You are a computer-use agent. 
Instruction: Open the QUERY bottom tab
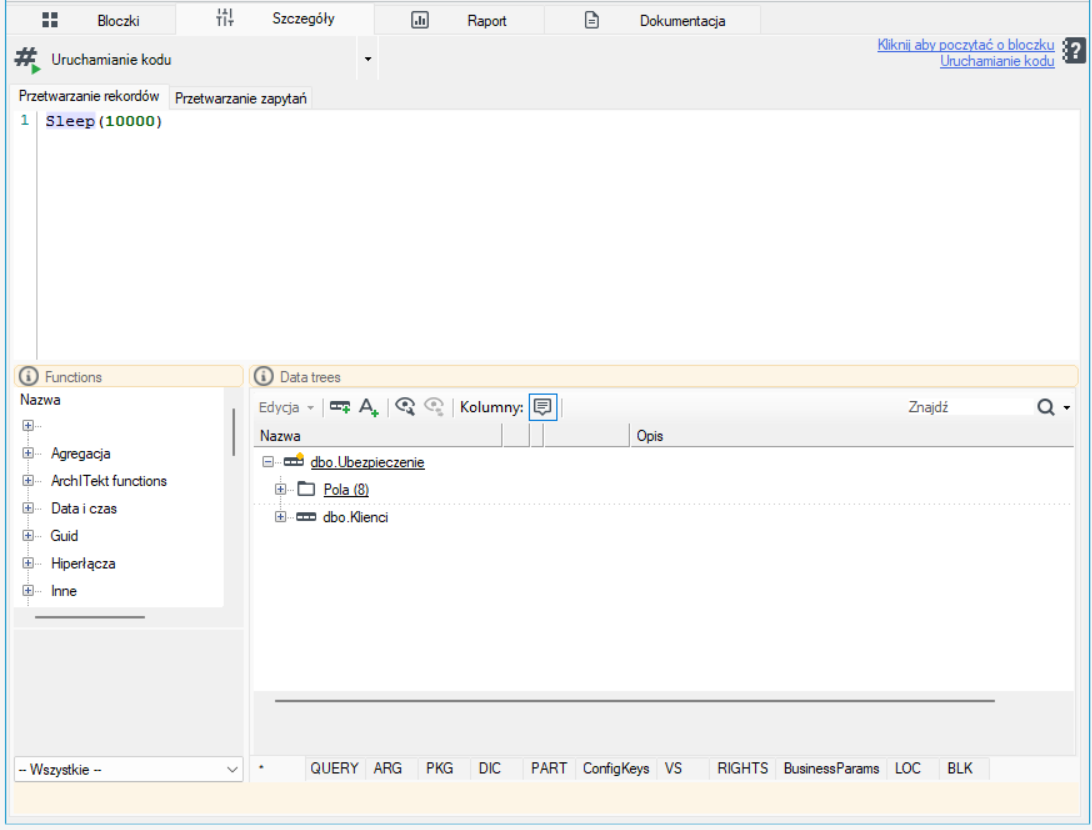tap(334, 768)
